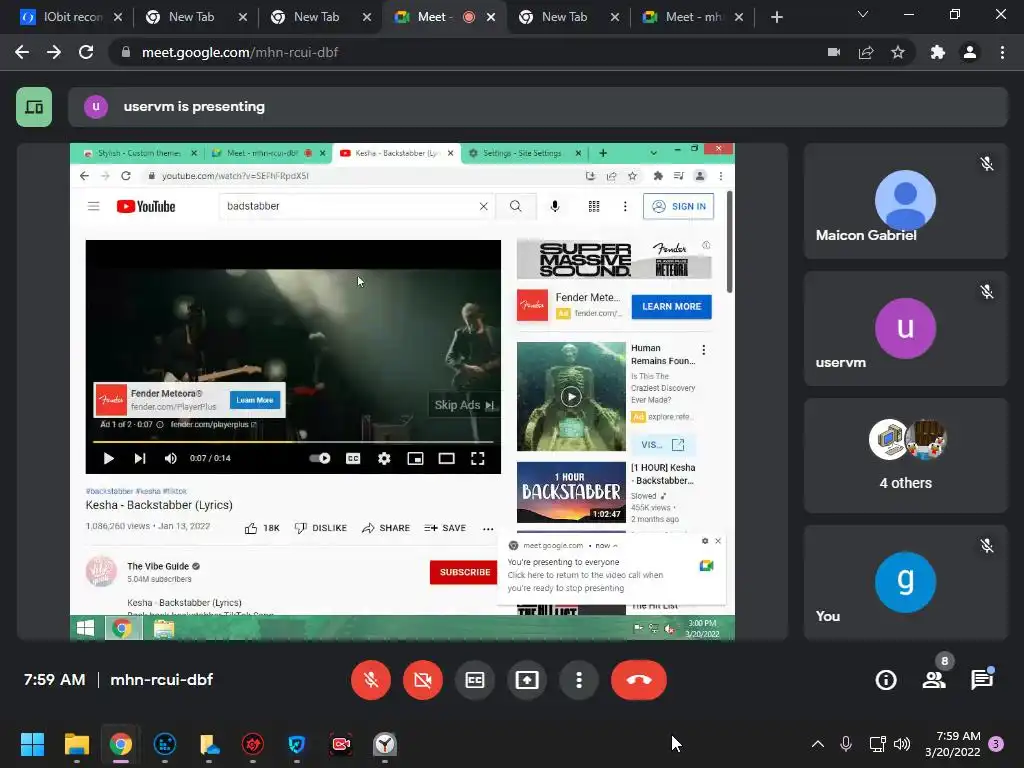The height and width of the screenshot is (768, 1024).
Task: Open File Explorer from taskbar
Action: coord(76,744)
